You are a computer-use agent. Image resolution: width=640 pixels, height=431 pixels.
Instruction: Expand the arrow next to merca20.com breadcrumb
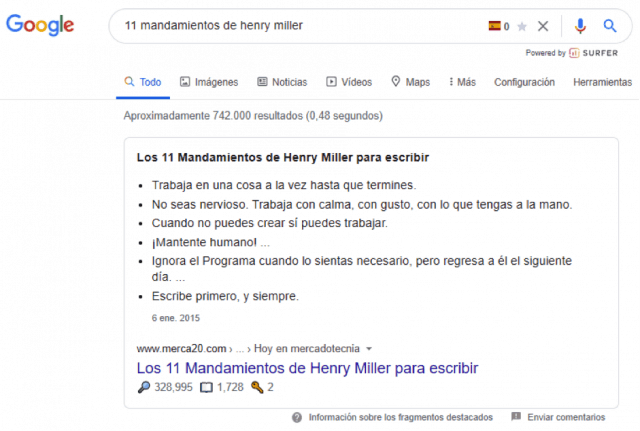coord(369,349)
